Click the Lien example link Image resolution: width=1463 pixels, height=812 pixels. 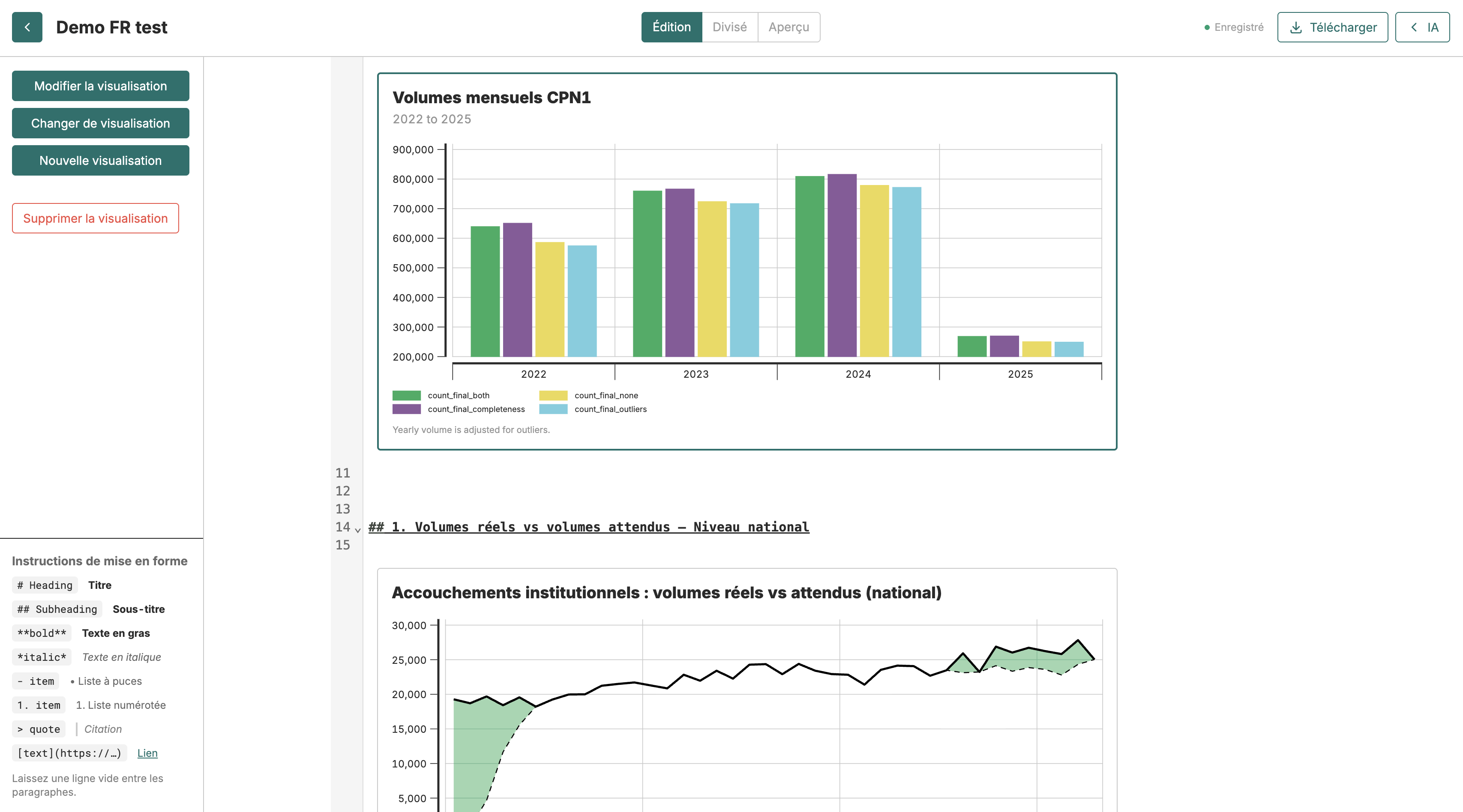147,753
